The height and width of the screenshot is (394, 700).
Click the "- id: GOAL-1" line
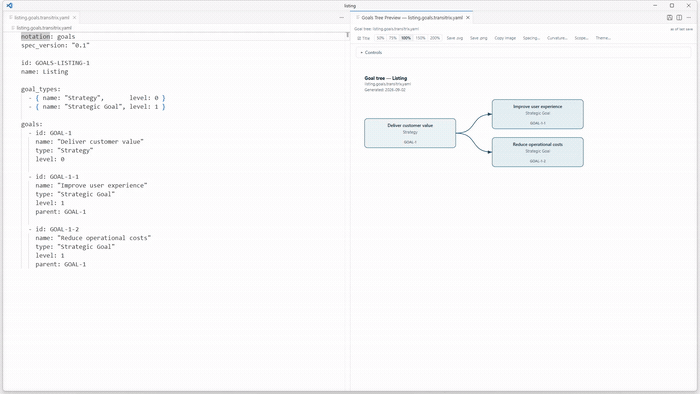click(50, 133)
